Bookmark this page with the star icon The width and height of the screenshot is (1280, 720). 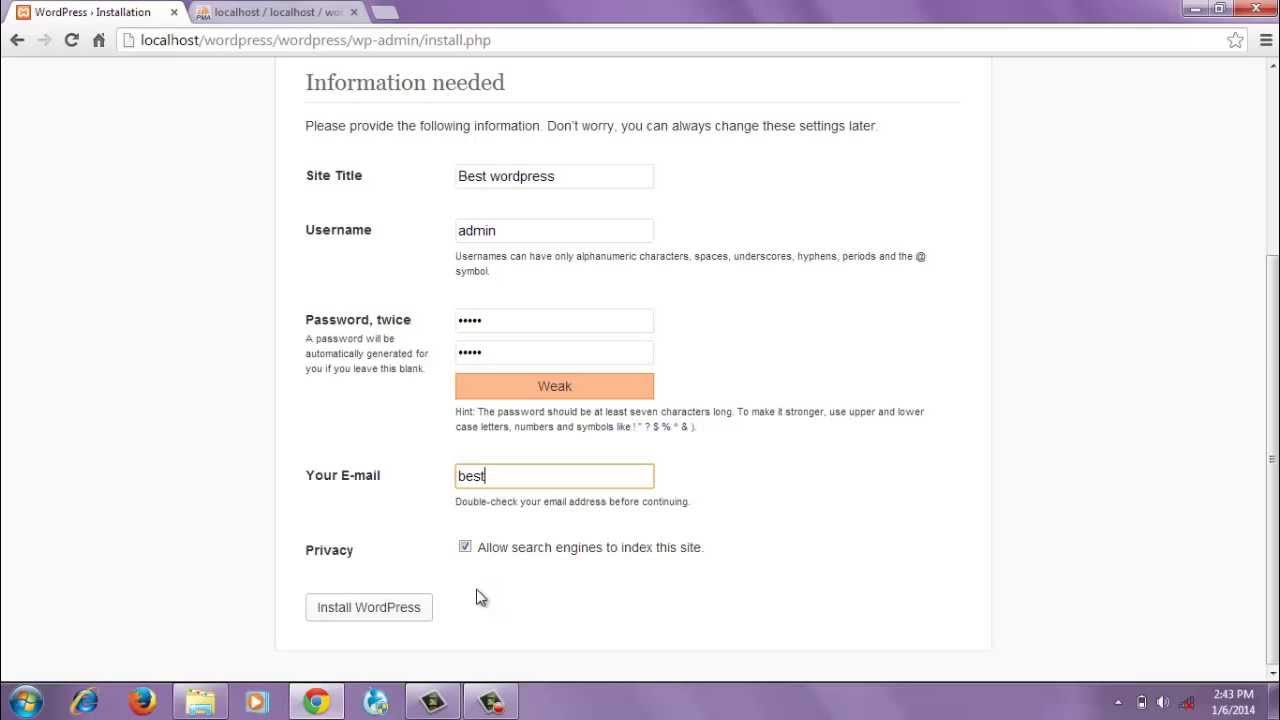[x=1235, y=40]
